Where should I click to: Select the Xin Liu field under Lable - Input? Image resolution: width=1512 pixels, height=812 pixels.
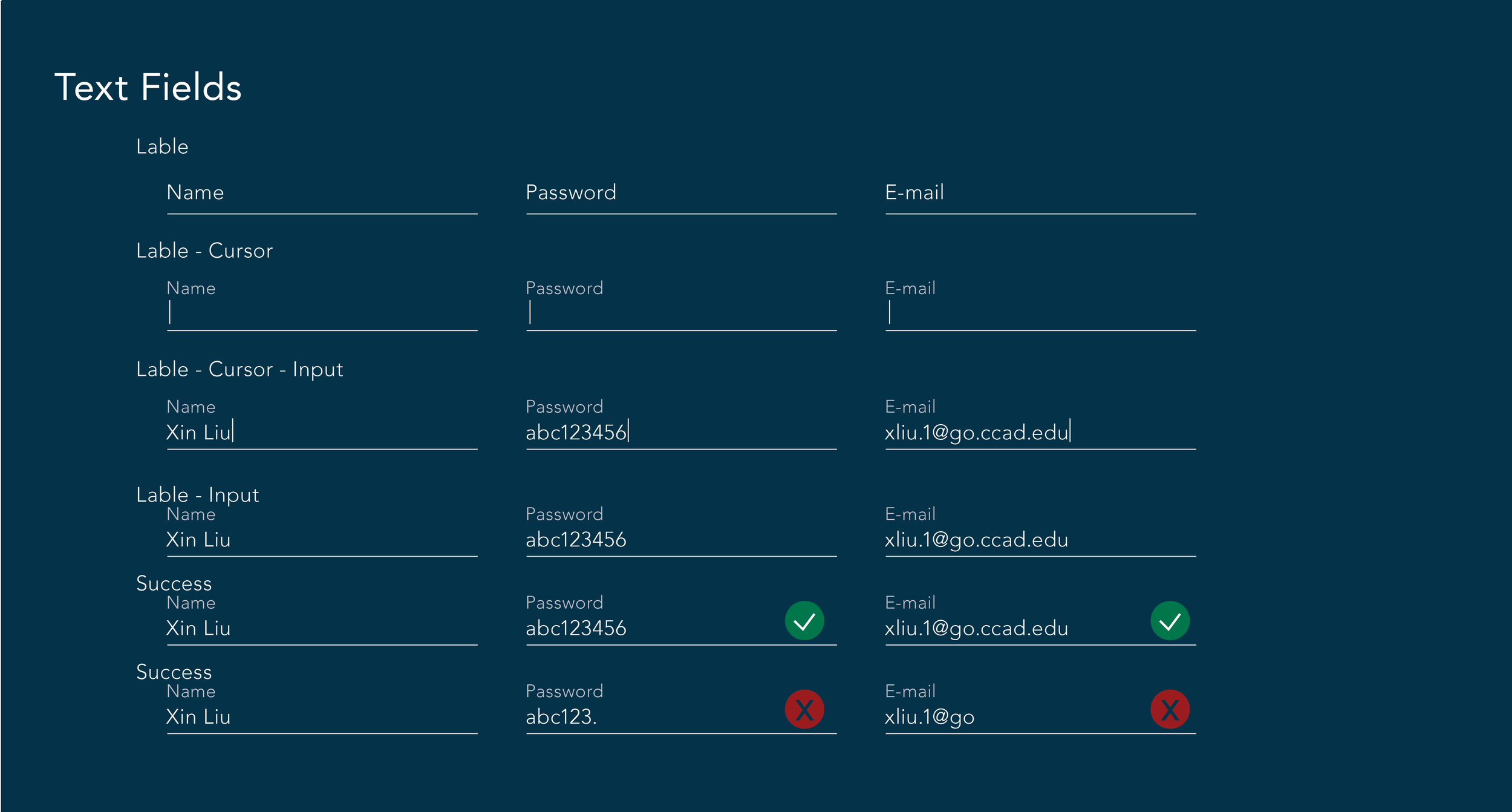322,531
